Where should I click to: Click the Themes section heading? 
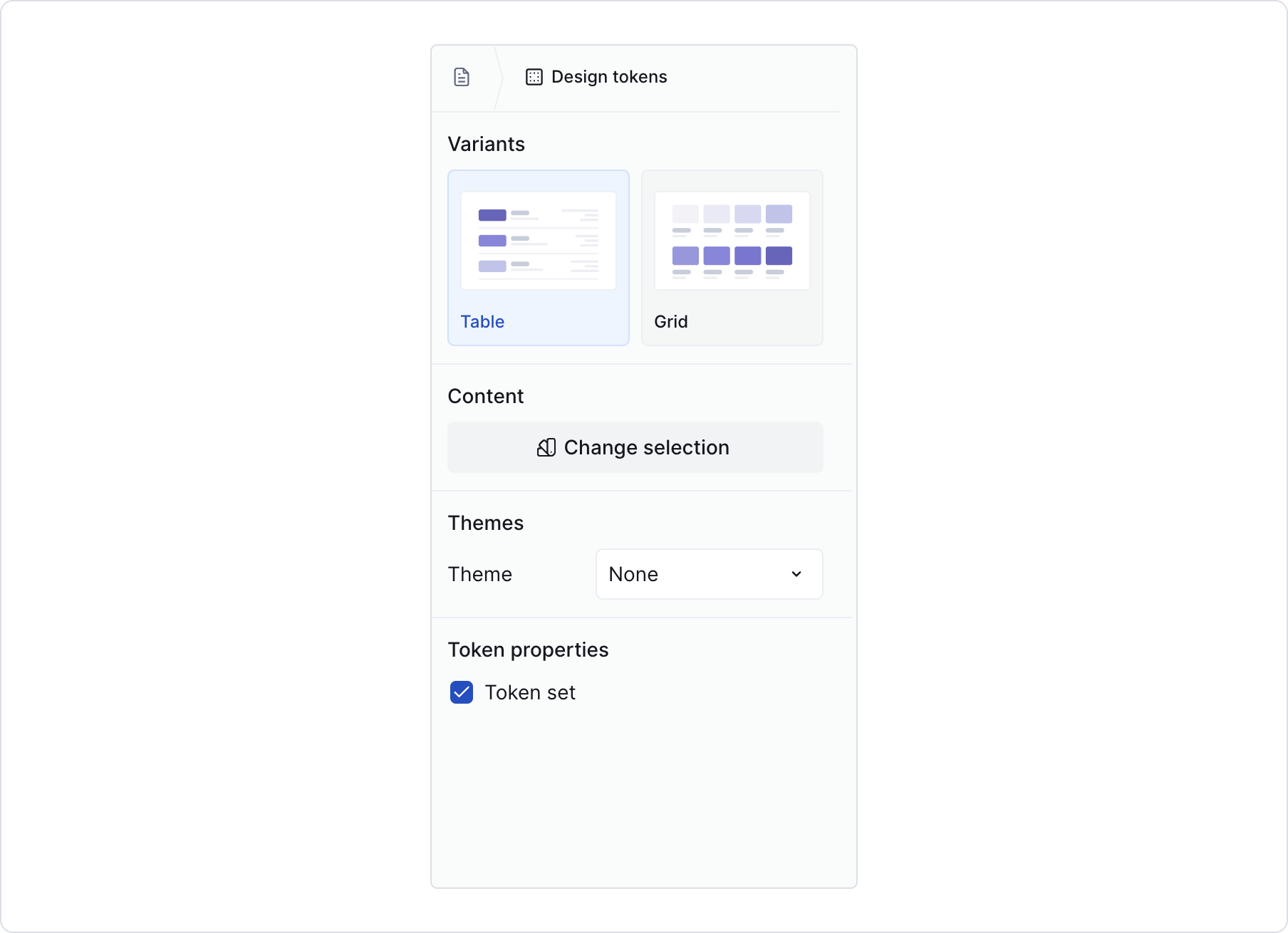485,523
